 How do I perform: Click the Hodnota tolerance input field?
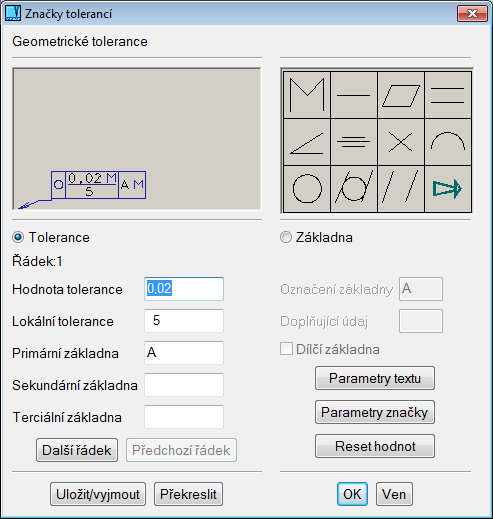184,289
